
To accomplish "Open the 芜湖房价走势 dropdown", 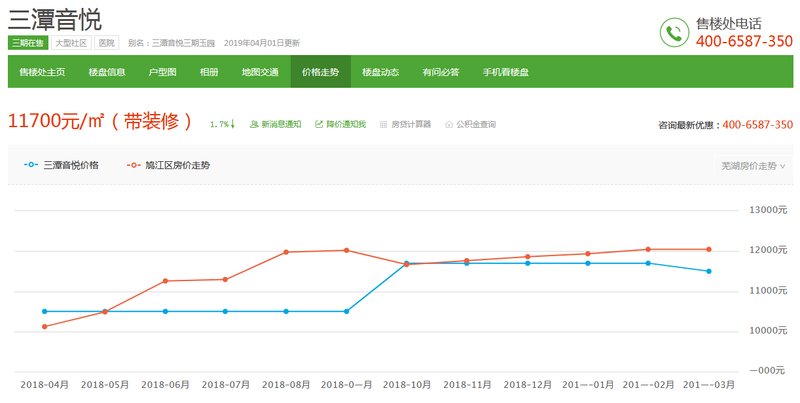I will pos(753,166).
